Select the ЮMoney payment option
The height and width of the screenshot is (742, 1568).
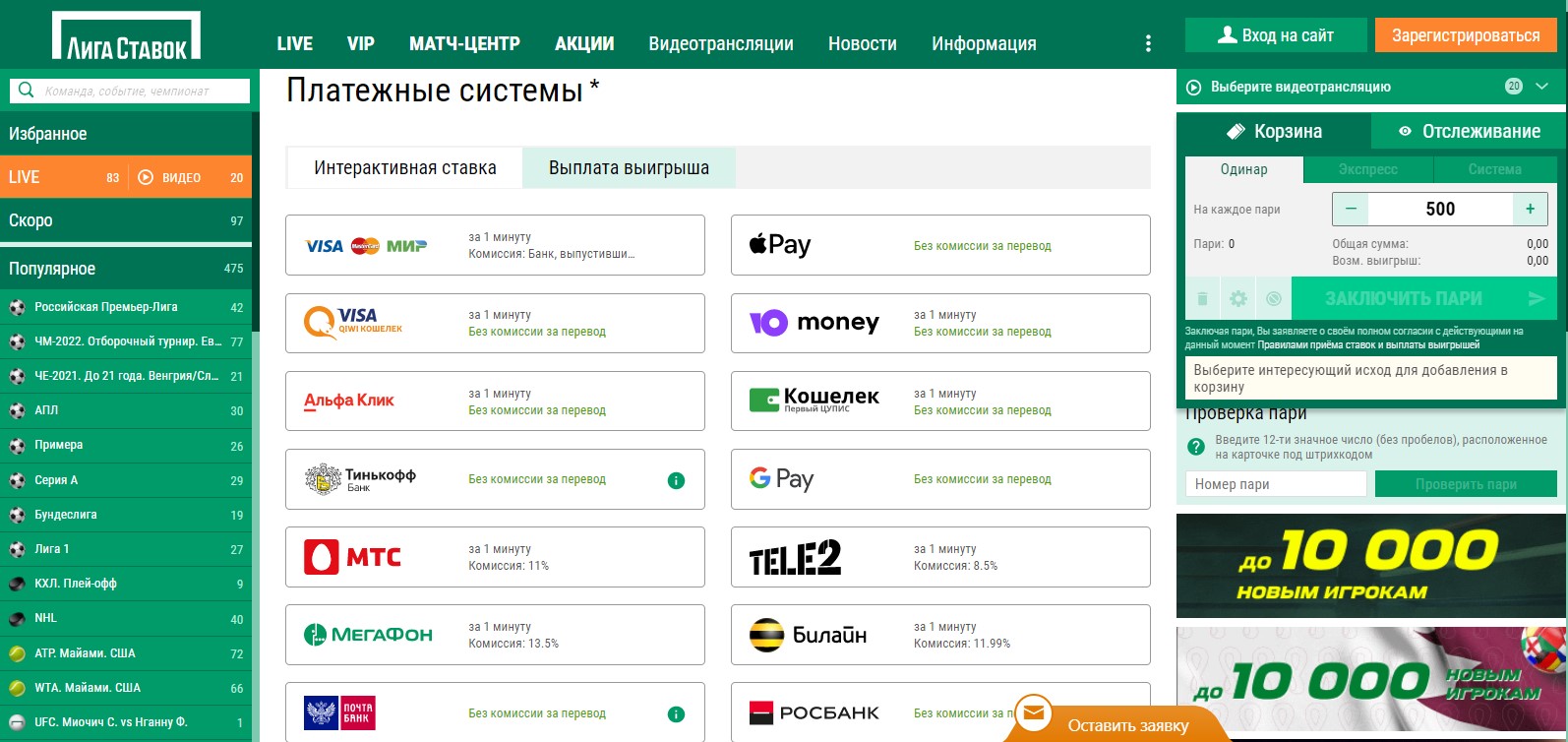point(940,323)
